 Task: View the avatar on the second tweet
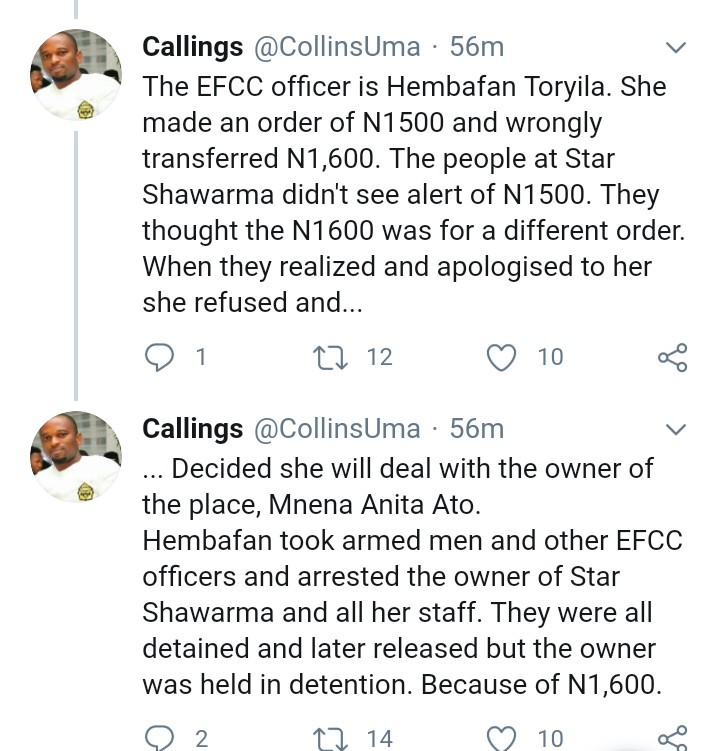coord(78,456)
